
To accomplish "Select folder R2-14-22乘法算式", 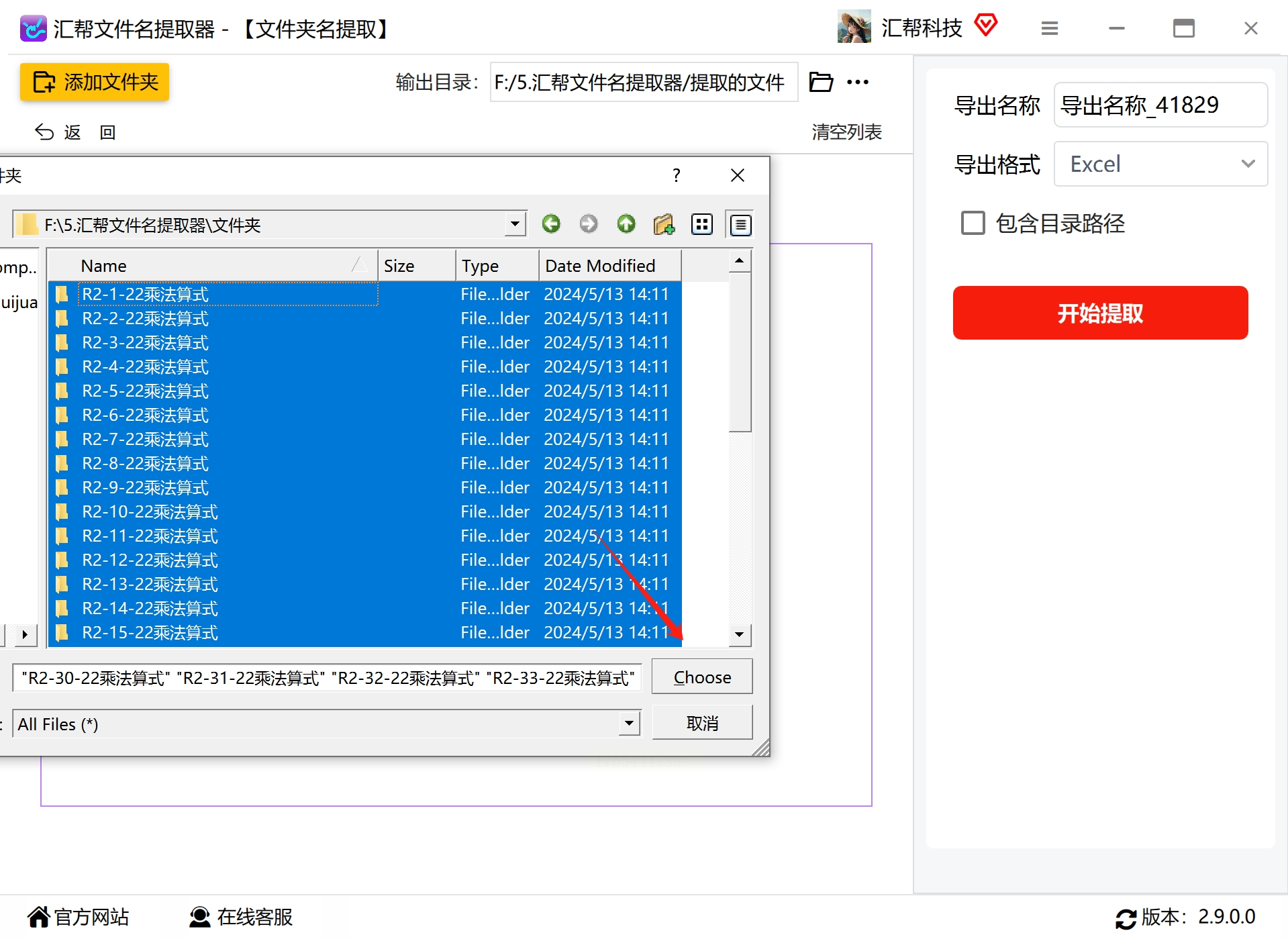I will (365, 608).
